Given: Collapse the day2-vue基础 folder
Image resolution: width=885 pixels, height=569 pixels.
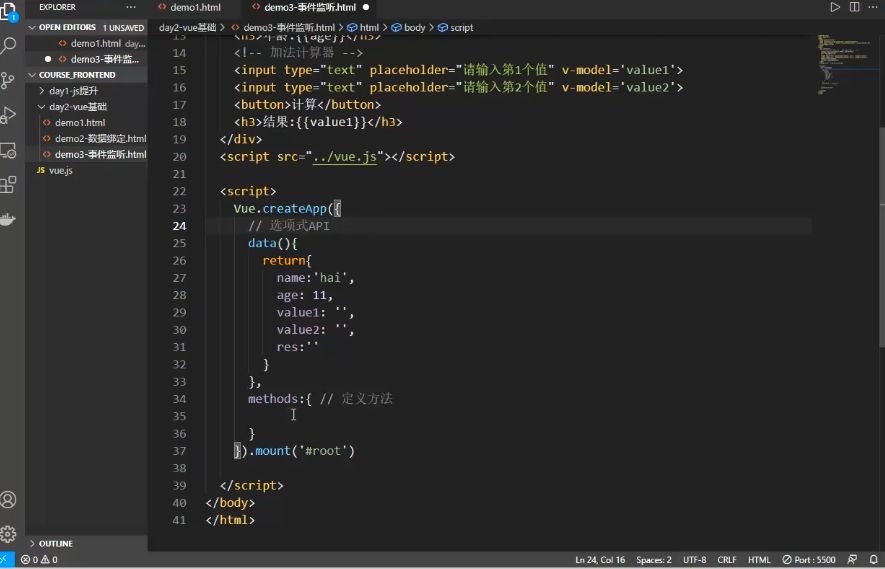Looking at the screenshot, I should pos(77,107).
